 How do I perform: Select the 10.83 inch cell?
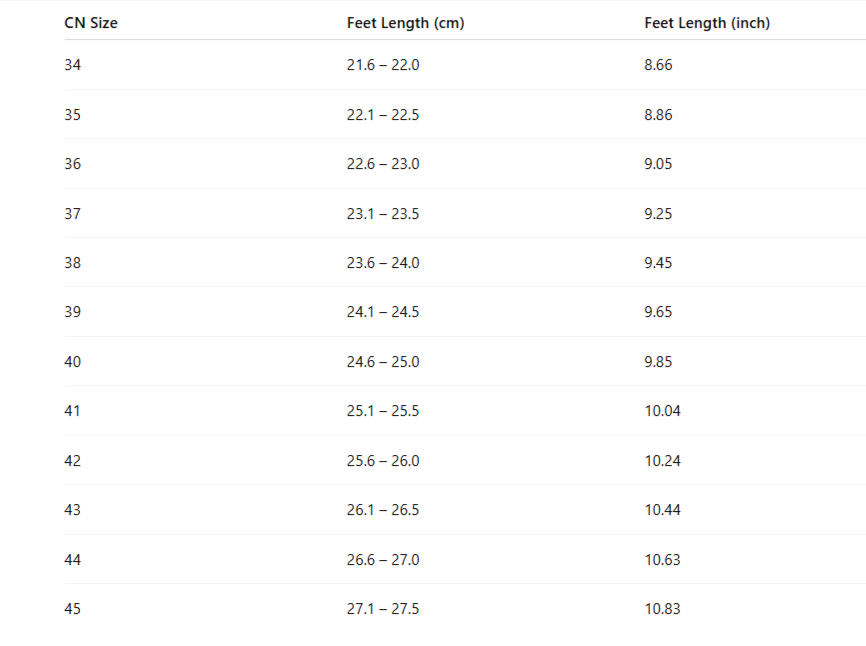(x=662, y=609)
